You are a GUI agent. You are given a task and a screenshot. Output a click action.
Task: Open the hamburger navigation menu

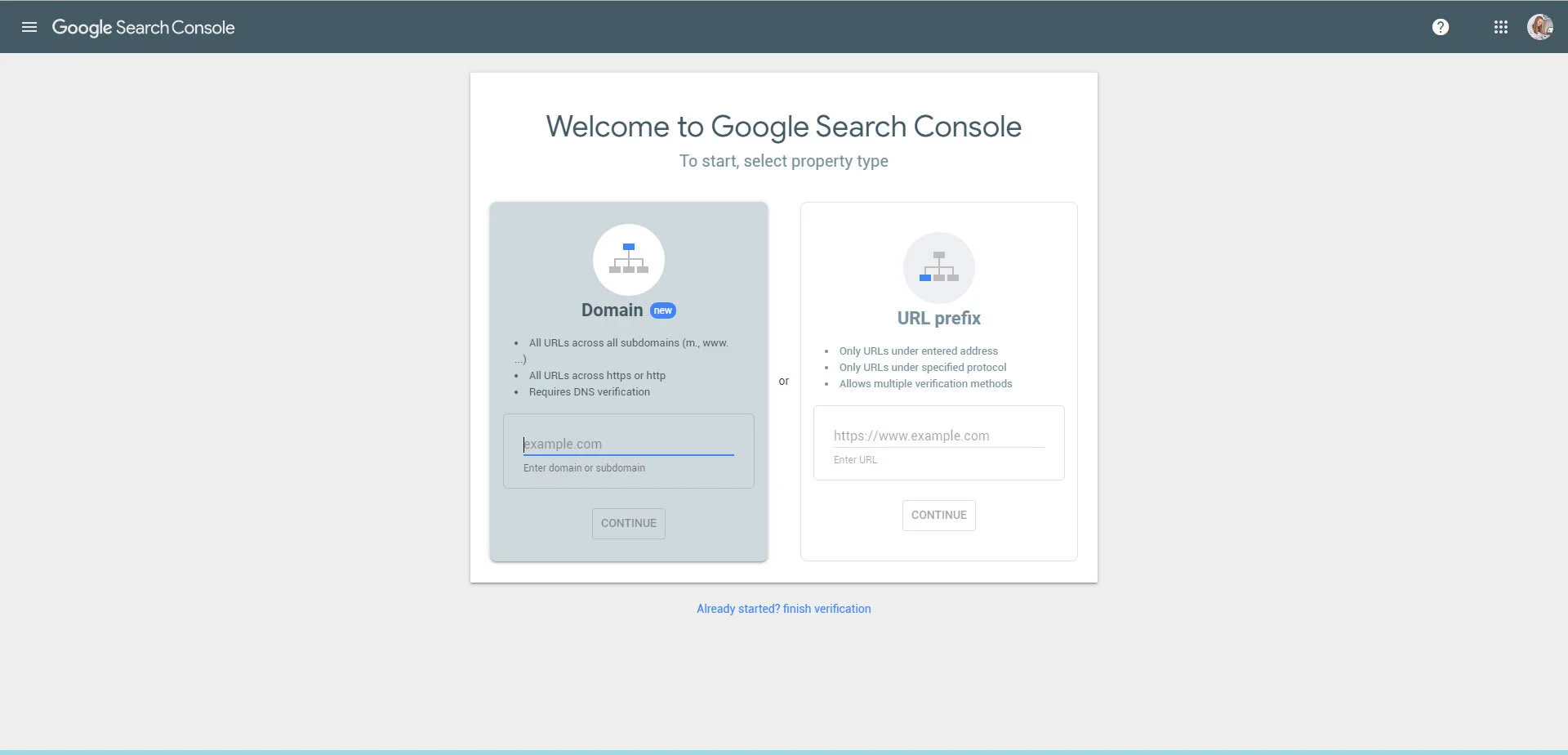click(x=29, y=27)
